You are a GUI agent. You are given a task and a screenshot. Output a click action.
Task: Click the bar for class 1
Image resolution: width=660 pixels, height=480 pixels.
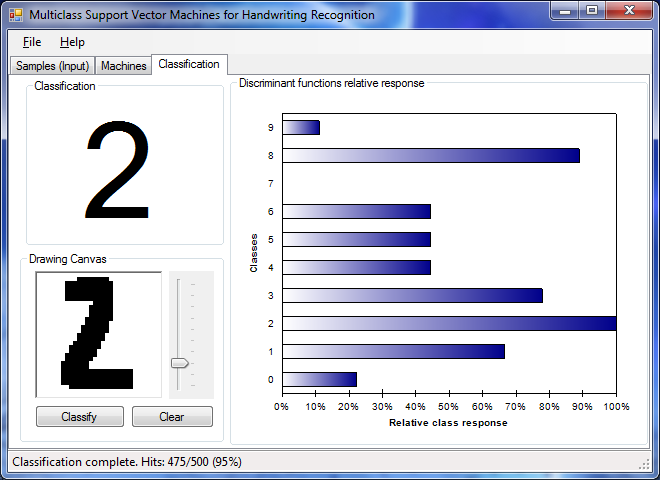click(x=394, y=352)
